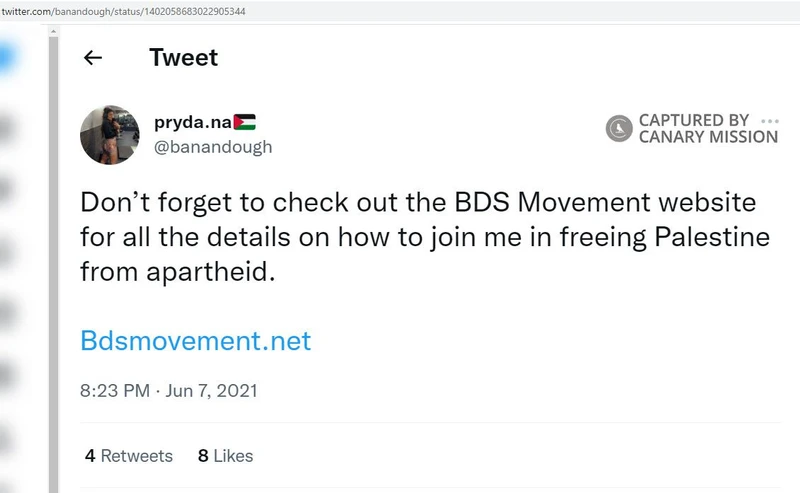Viewport: 800px width, 493px height.
Task: Open the @banandough handle link
Action: tap(212, 147)
